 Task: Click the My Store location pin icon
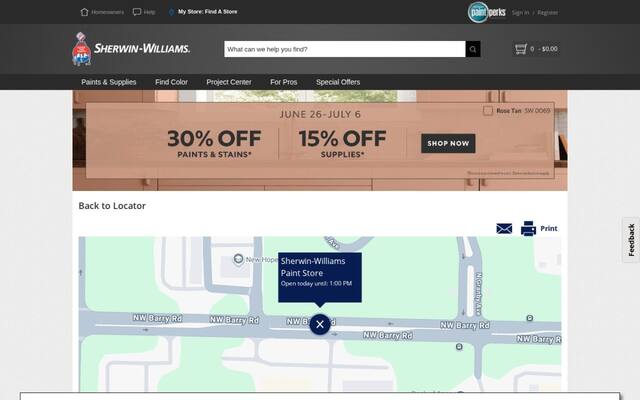[x=171, y=12]
